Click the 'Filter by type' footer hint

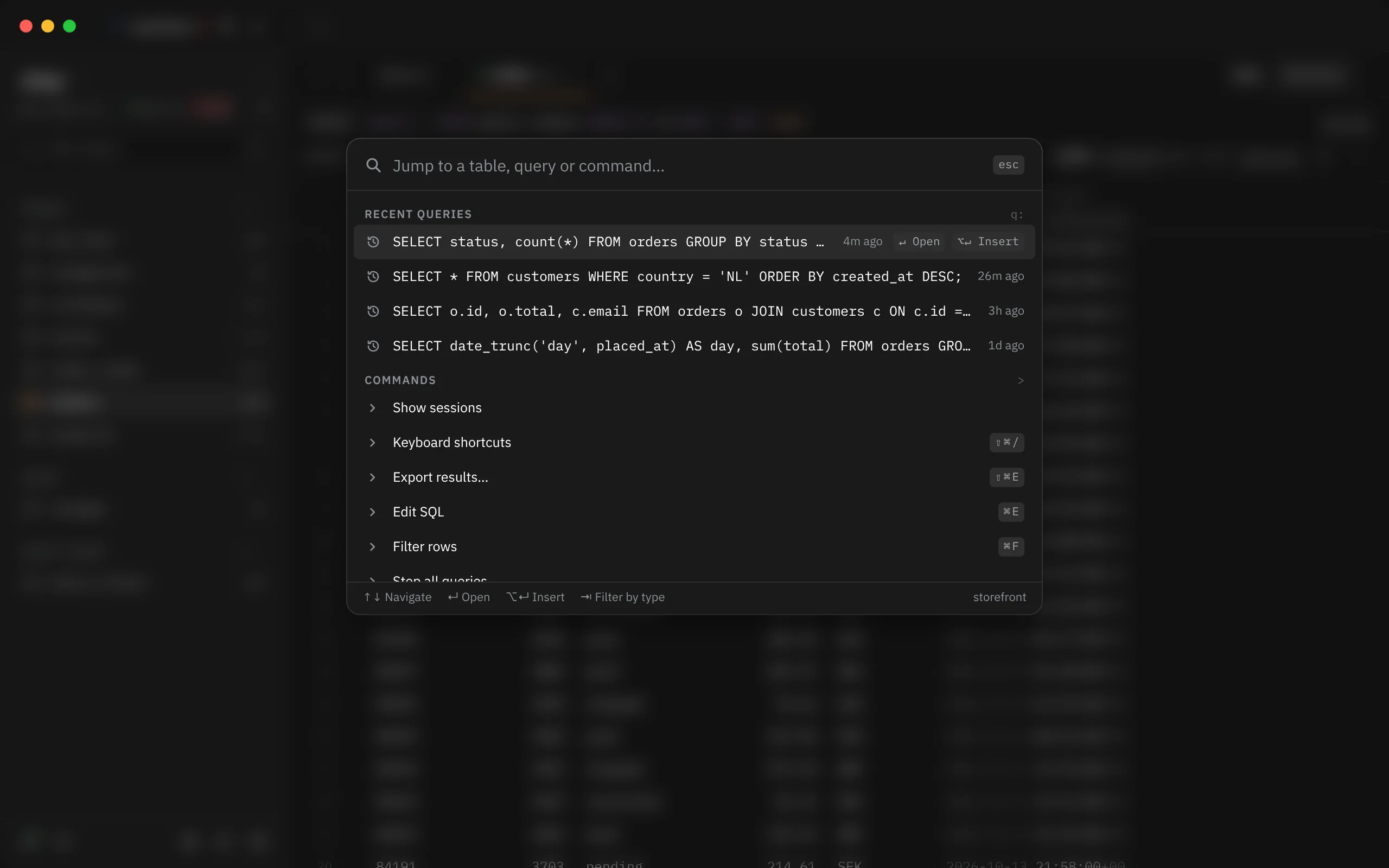tap(623, 597)
